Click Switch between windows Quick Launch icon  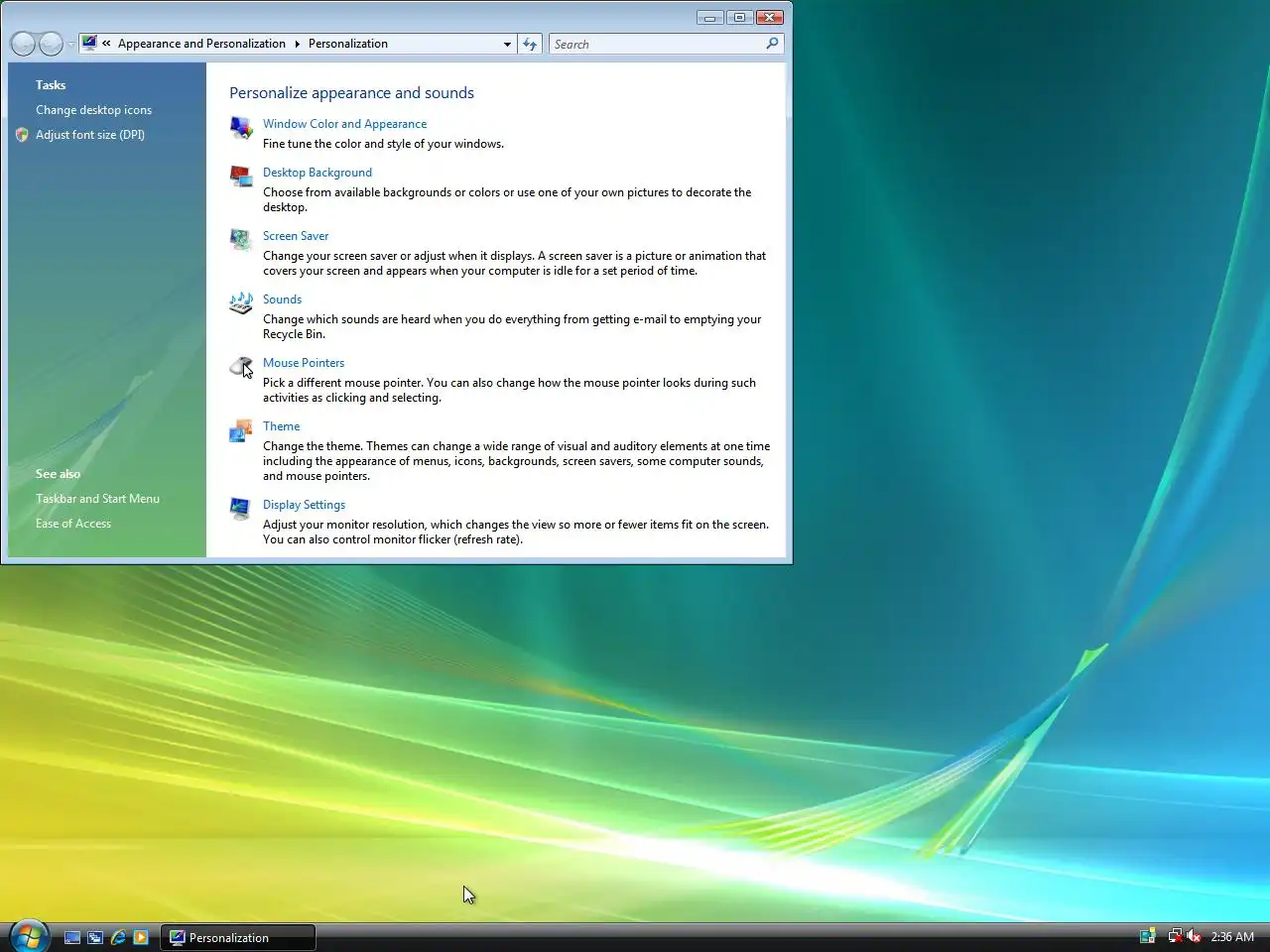click(95, 937)
